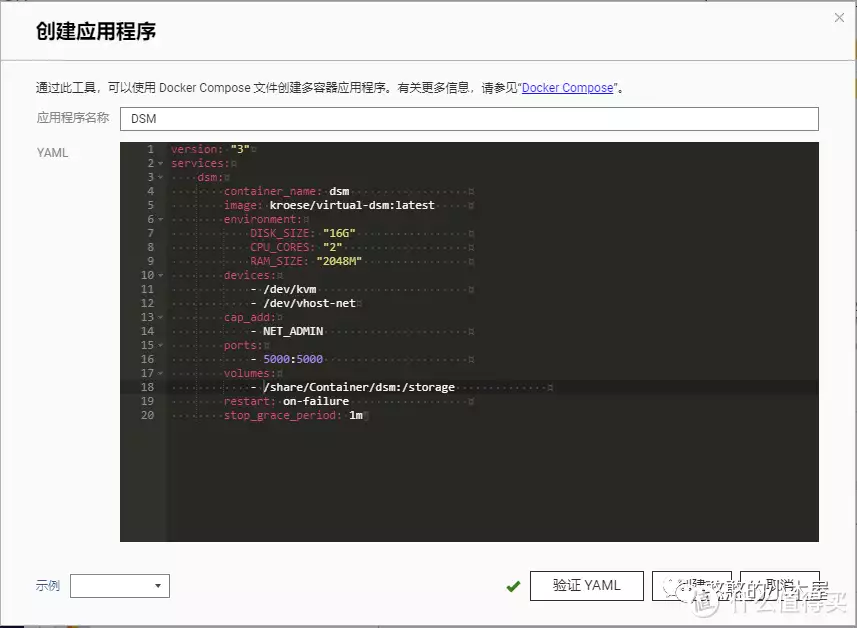Click the /dev/vhost-net device entry
Image resolution: width=857 pixels, height=628 pixels.
309,303
